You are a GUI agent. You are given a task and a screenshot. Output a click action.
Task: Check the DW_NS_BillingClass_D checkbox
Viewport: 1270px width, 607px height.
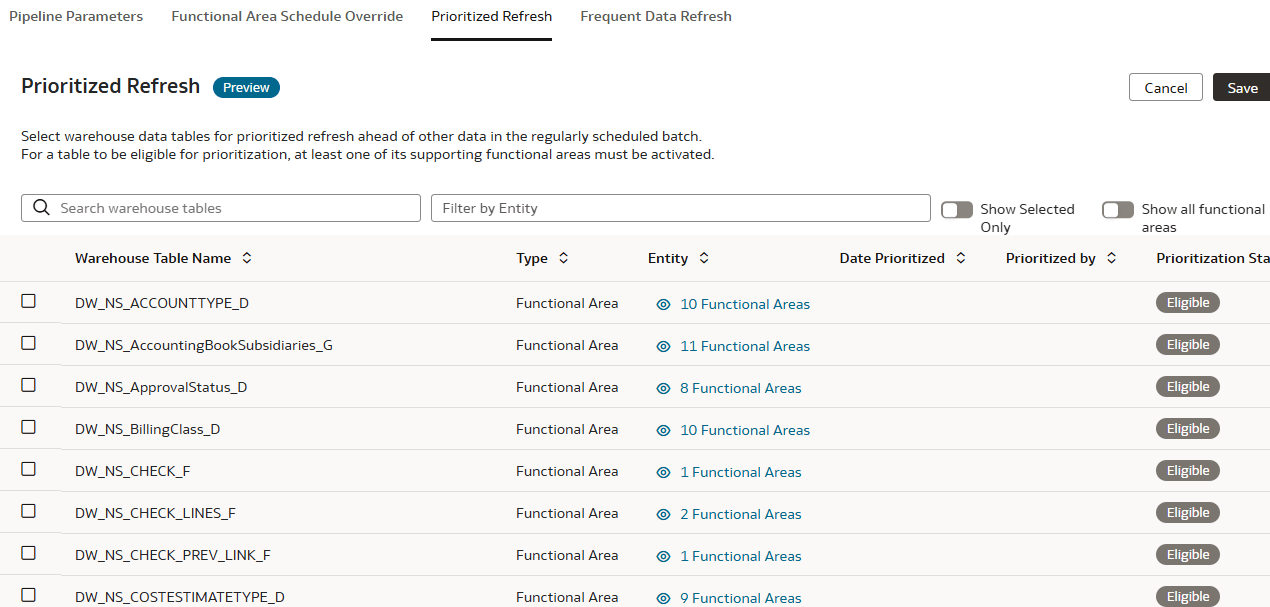tap(29, 427)
